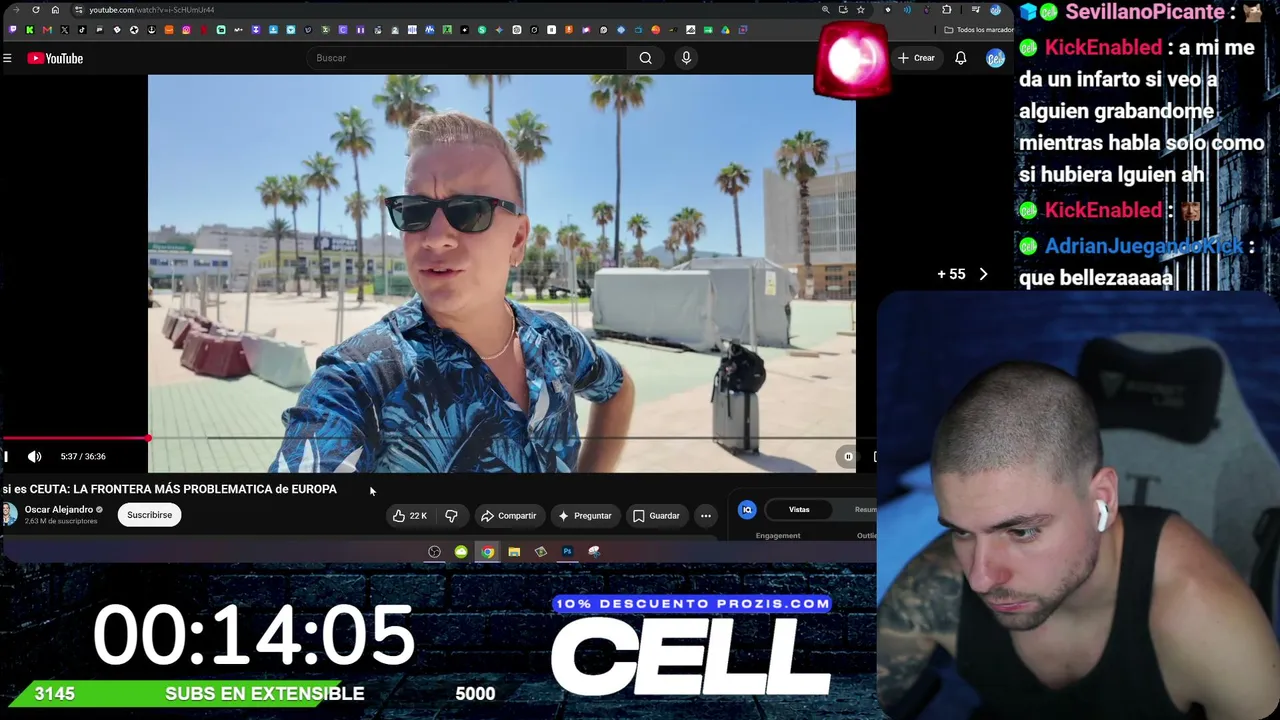
Task: Open the browser extensions puzzle icon
Action: 947,10
